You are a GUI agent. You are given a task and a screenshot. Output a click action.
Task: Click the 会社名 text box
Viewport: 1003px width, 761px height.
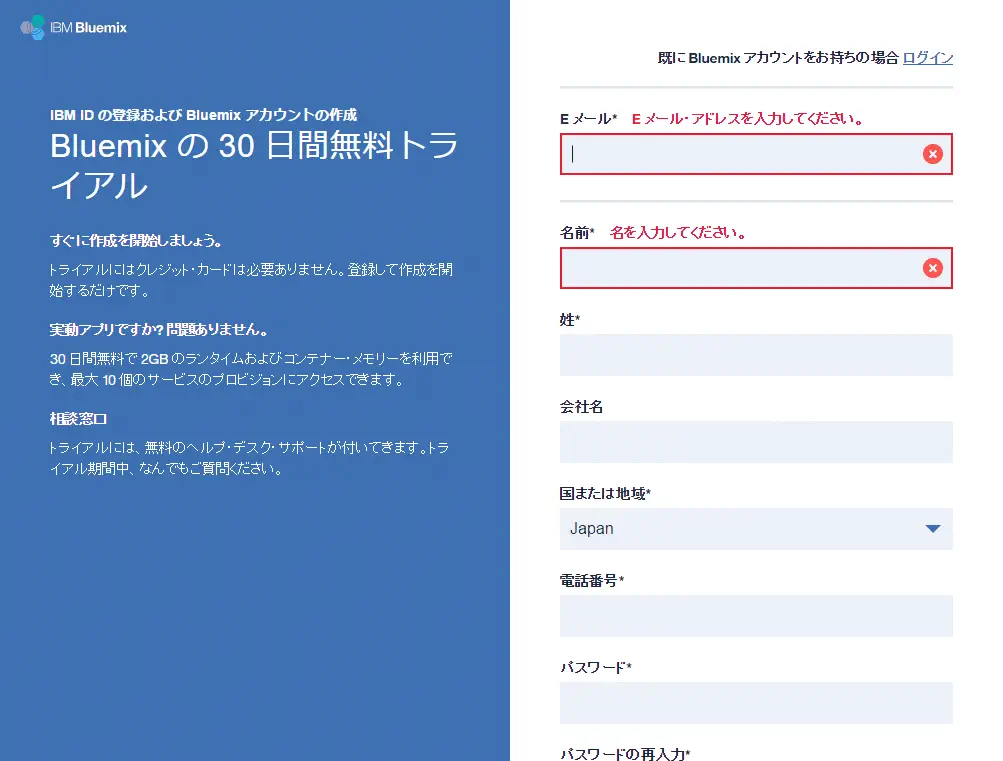755,442
